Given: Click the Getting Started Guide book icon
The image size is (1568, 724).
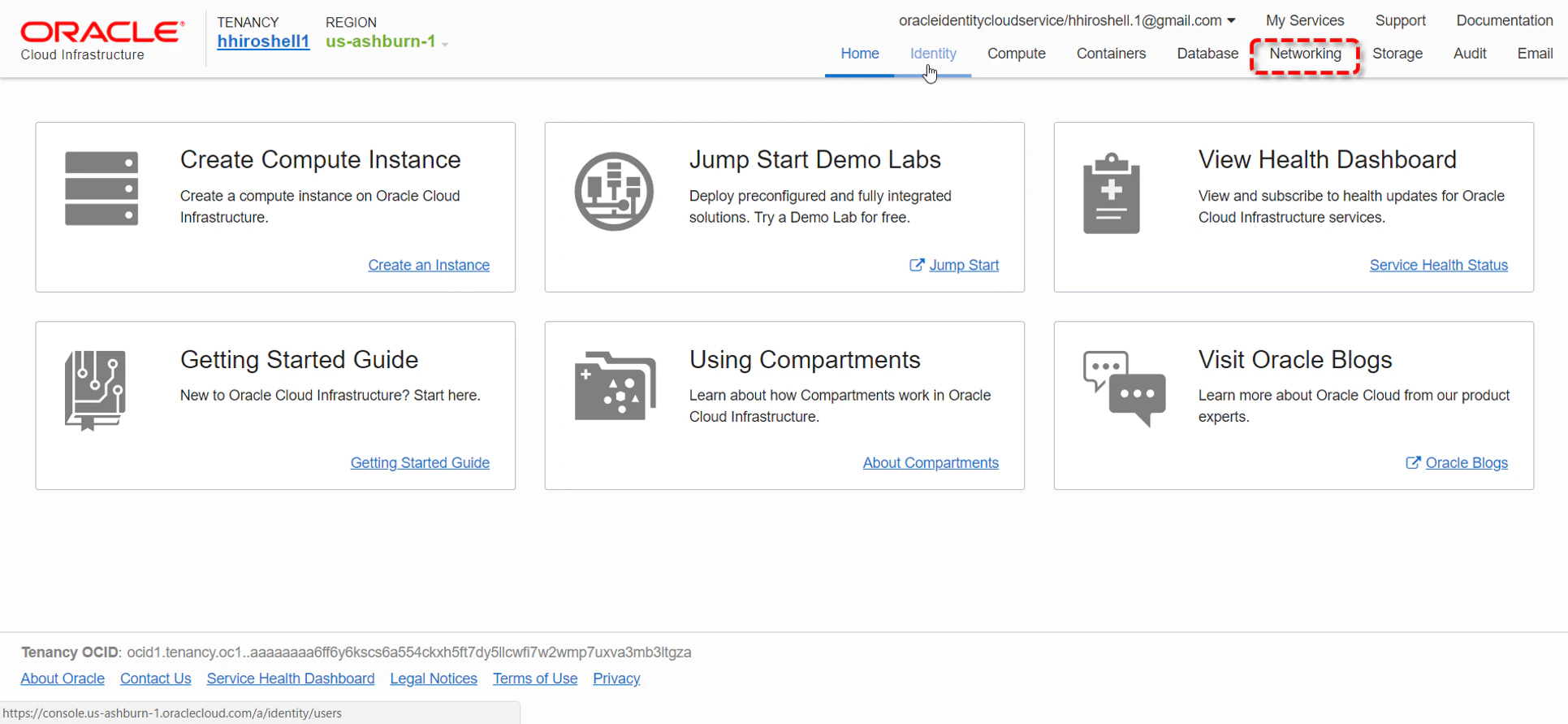Looking at the screenshot, I should point(95,390).
